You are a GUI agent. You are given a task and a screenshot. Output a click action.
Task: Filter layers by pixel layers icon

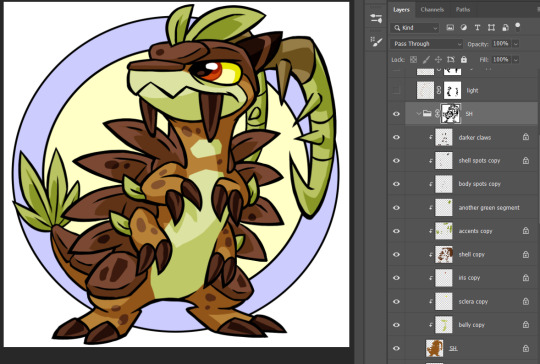(450, 28)
